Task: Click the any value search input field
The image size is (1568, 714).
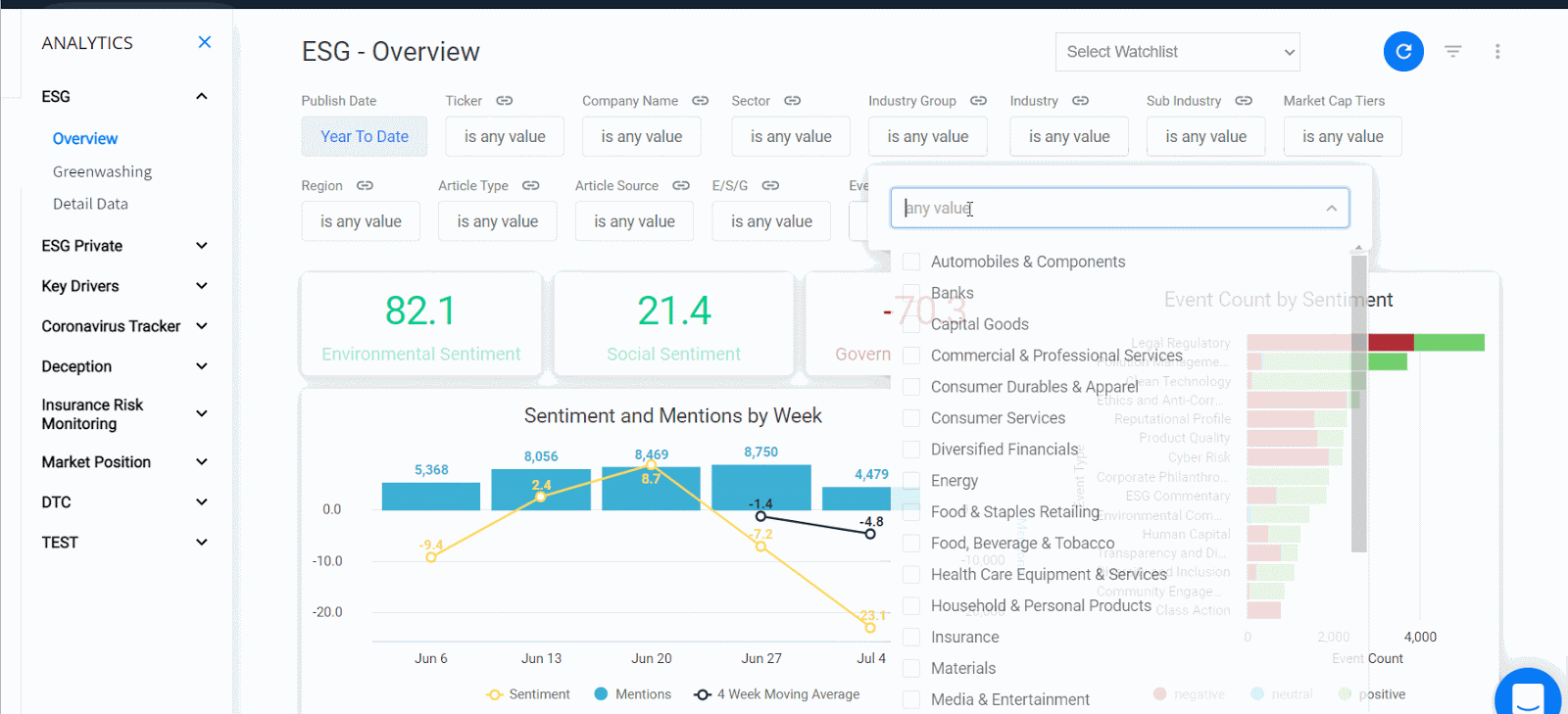Action: pos(1107,209)
